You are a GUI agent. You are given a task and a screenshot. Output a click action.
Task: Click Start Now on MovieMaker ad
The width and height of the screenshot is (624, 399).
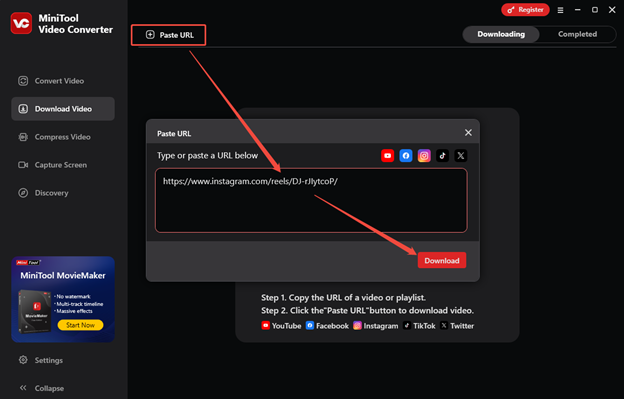[80, 325]
